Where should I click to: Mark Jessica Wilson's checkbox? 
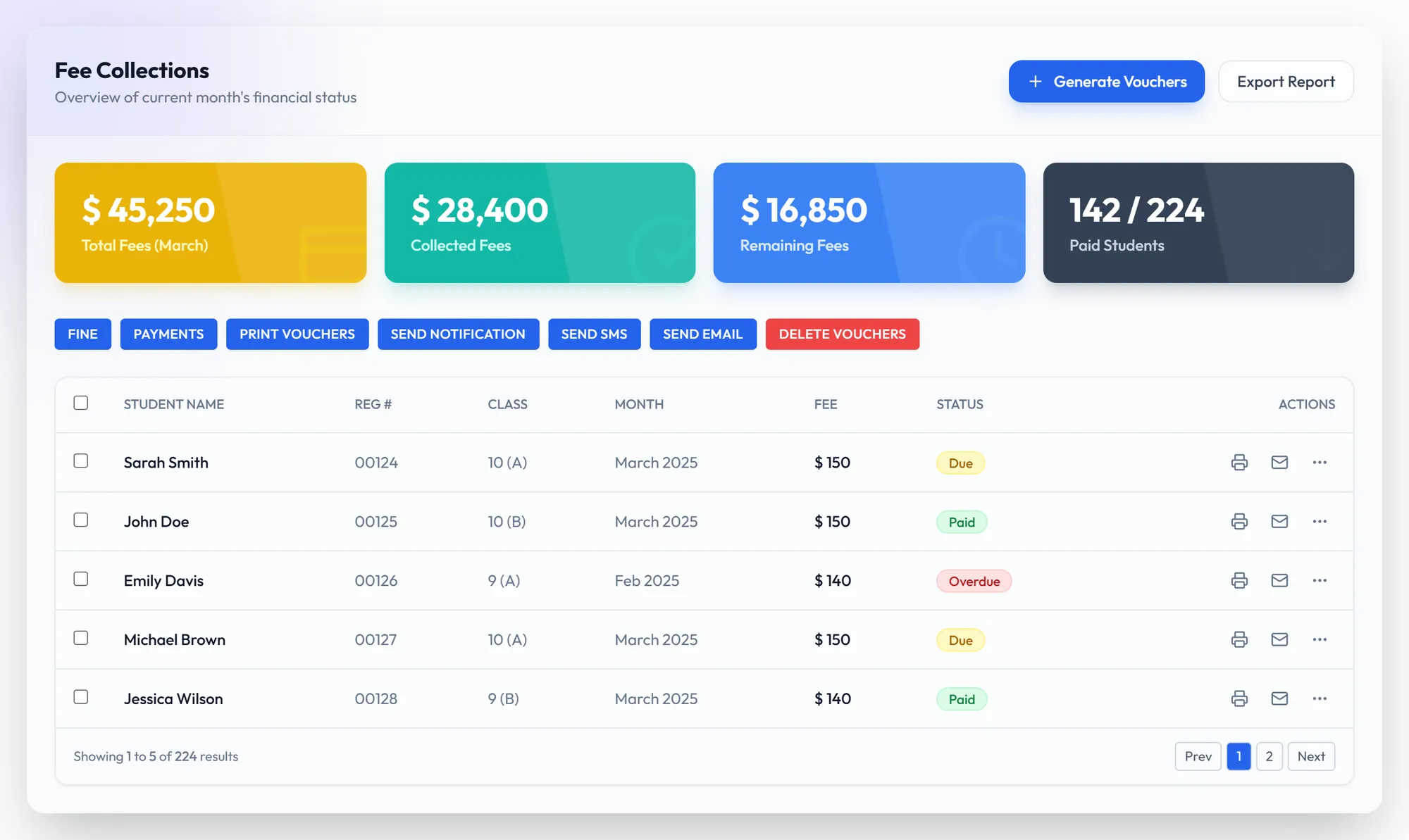(x=81, y=697)
